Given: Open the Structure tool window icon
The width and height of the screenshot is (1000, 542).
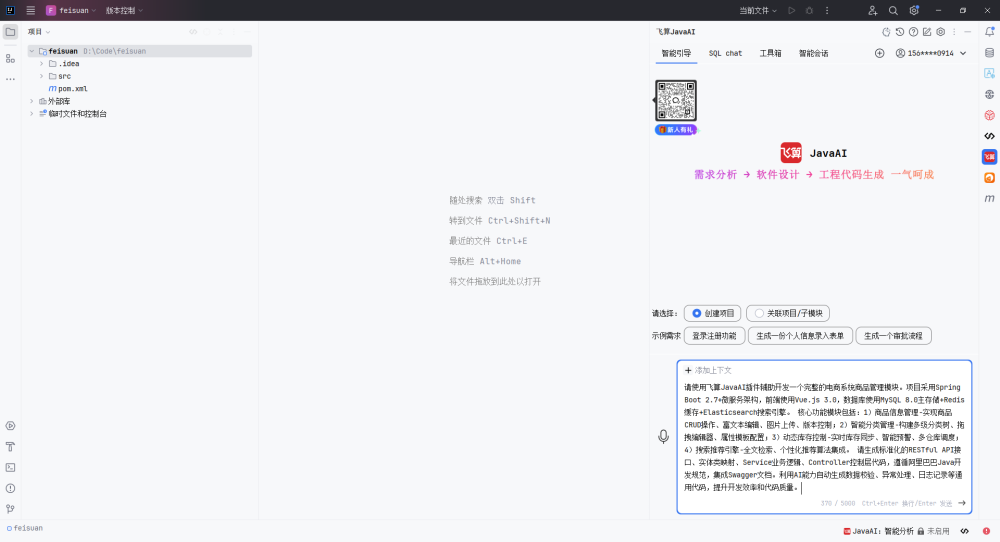Looking at the screenshot, I should 10,59.
